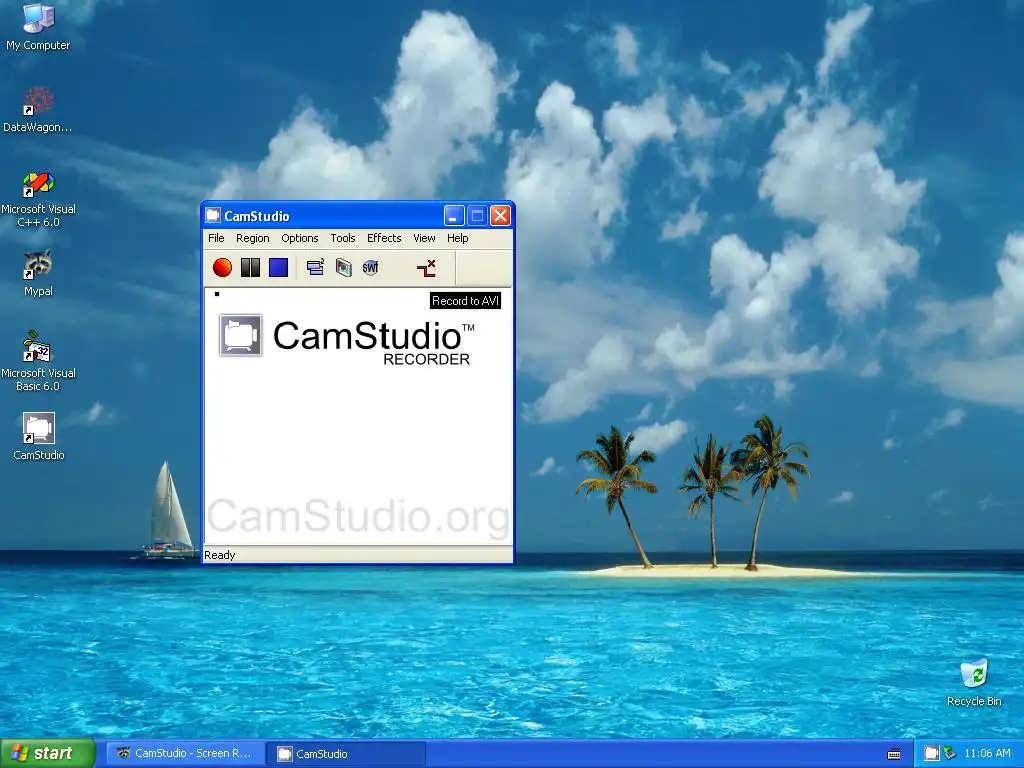Click the CamStudio title bar icon
Viewport: 1024px width, 768px height.
point(213,216)
